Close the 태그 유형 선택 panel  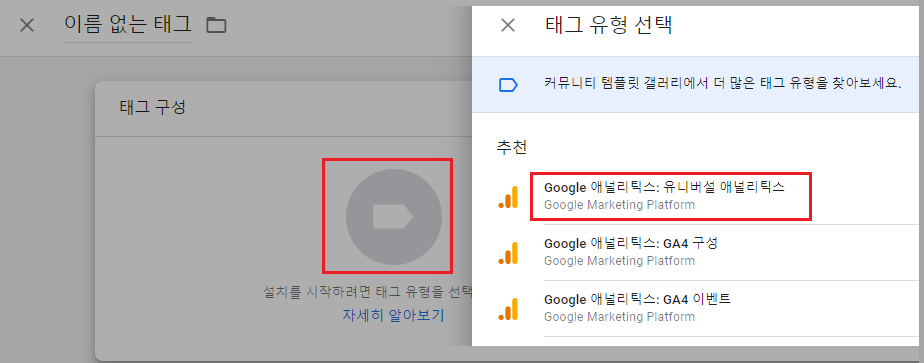(x=507, y=25)
